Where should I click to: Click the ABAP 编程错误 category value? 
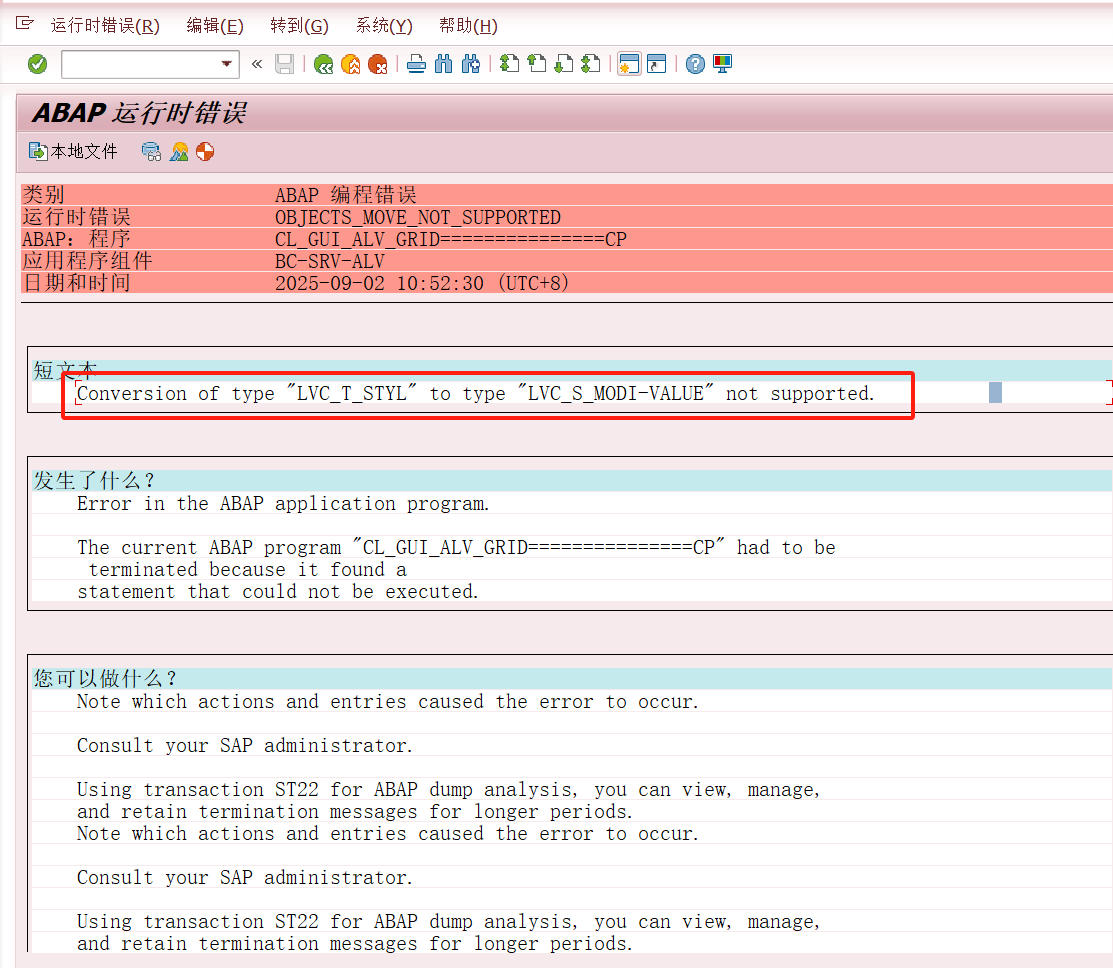[346, 195]
